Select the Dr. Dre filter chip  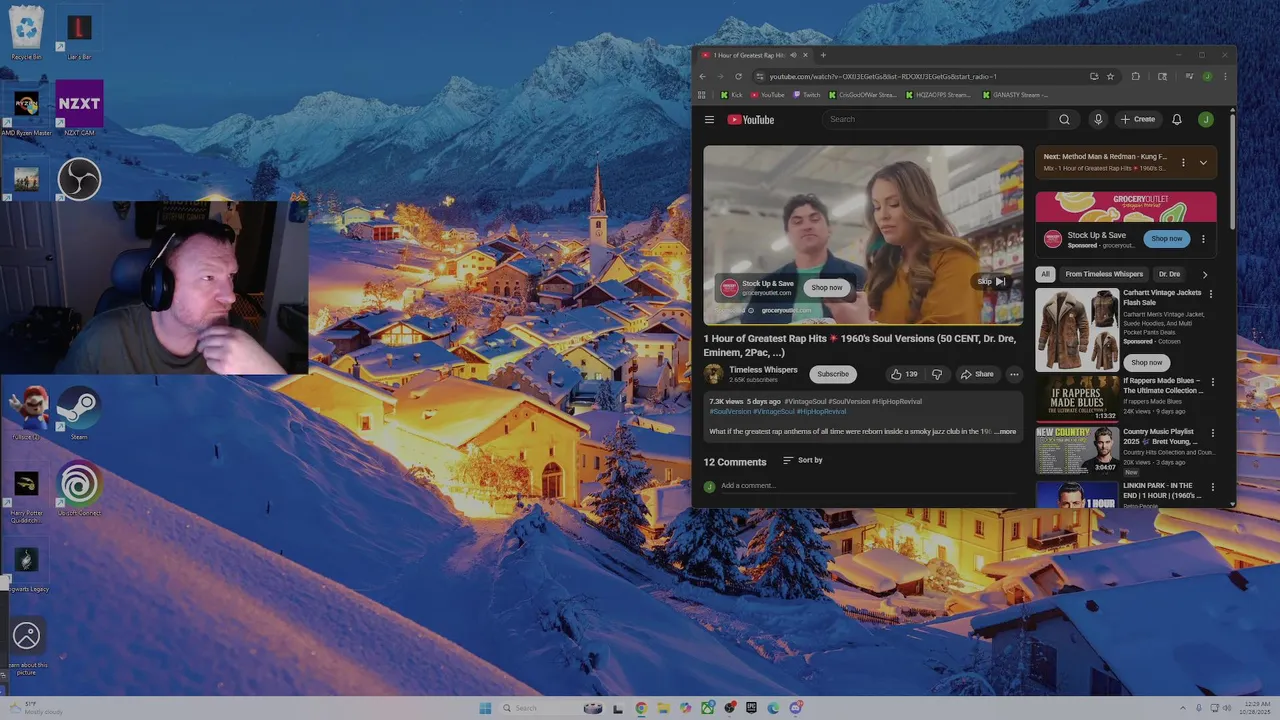1169,274
